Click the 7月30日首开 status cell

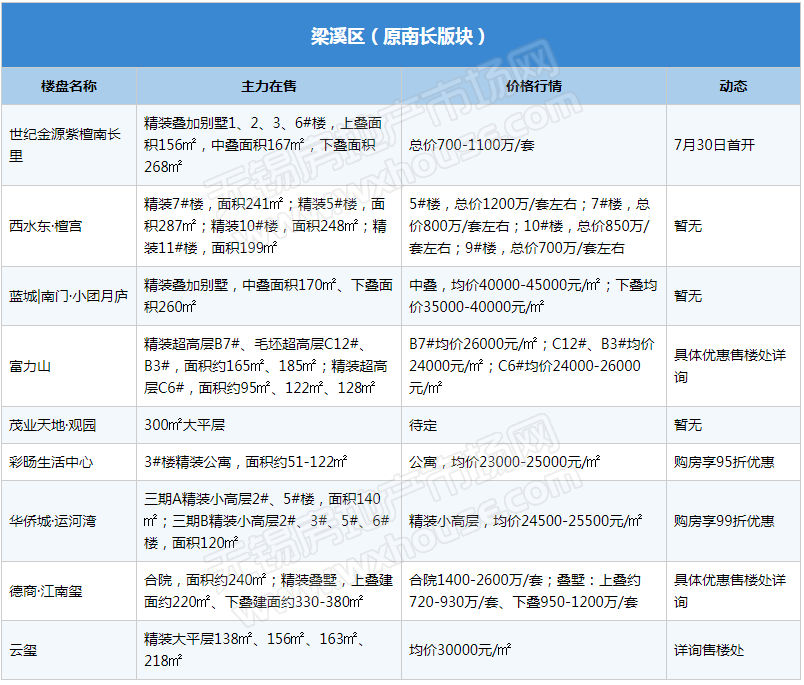click(714, 145)
